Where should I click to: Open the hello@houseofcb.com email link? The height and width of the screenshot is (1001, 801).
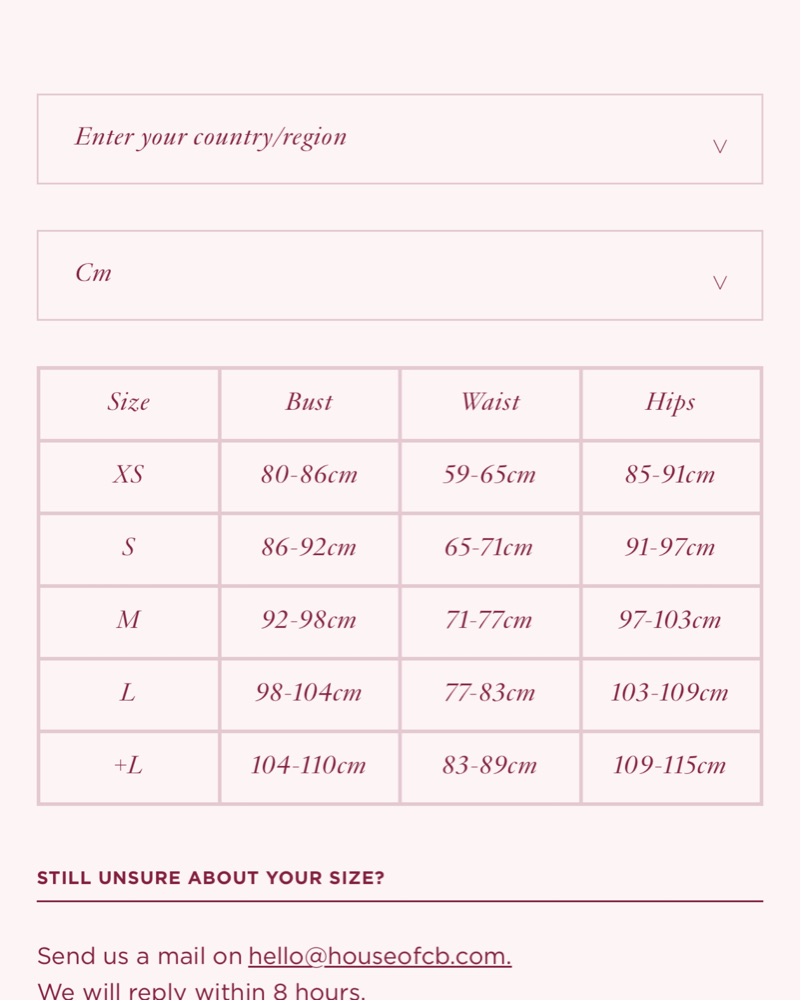(380, 956)
